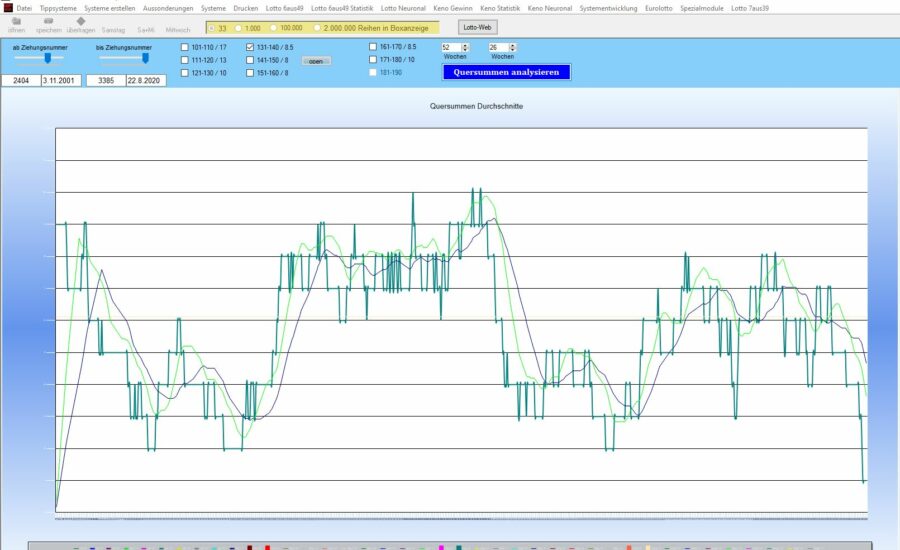Open the Keno Neuronal menu
The image size is (900, 550).
pyautogui.click(x=550, y=8)
